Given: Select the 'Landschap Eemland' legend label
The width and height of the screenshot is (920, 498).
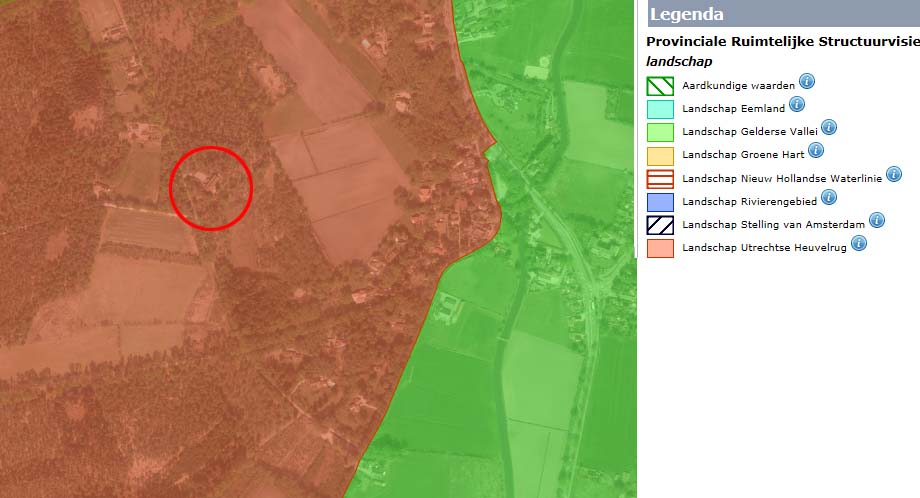Looking at the screenshot, I should 733,109.
